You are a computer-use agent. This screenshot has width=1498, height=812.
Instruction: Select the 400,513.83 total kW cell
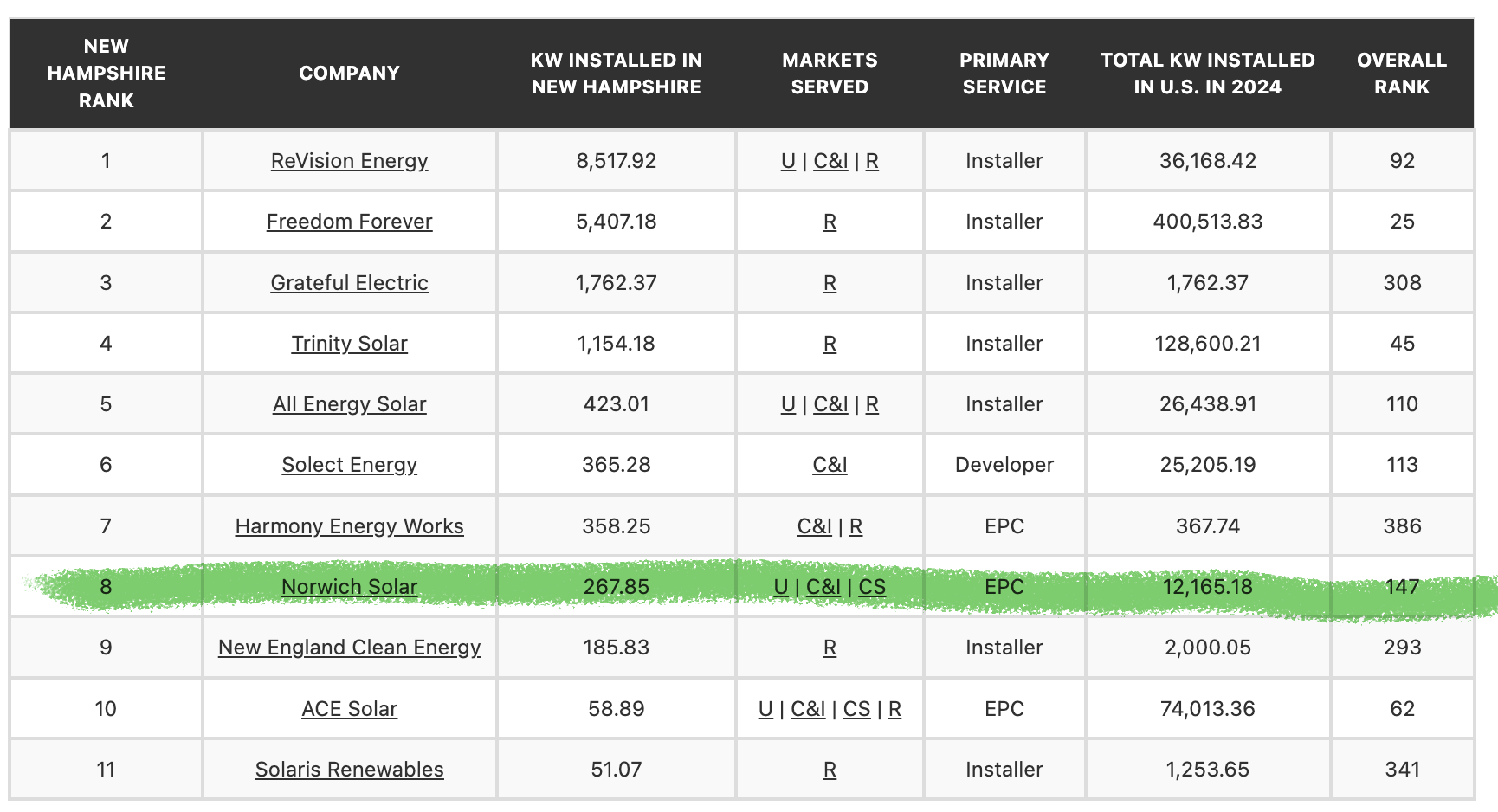pos(1208,222)
